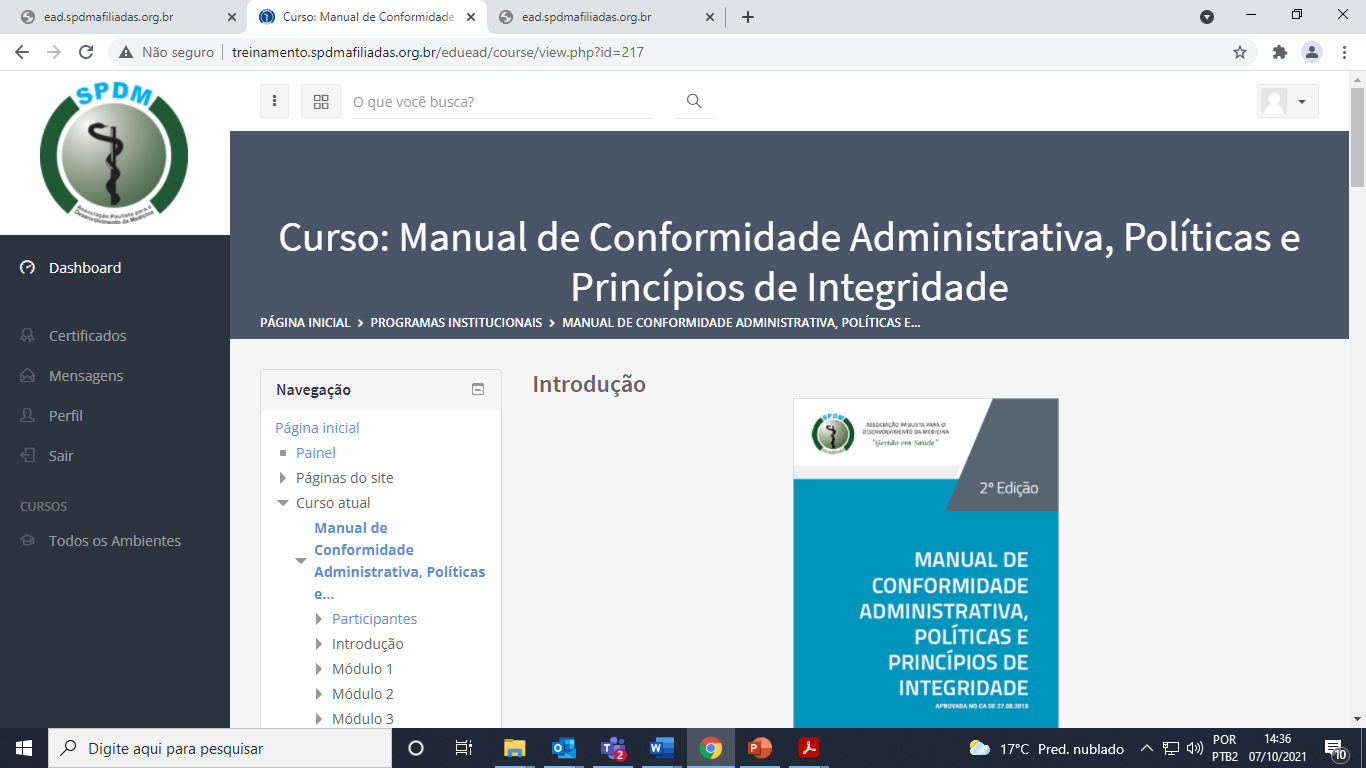Open Todos os Ambientes
This screenshot has height=768, width=1366.
tap(115, 541)
